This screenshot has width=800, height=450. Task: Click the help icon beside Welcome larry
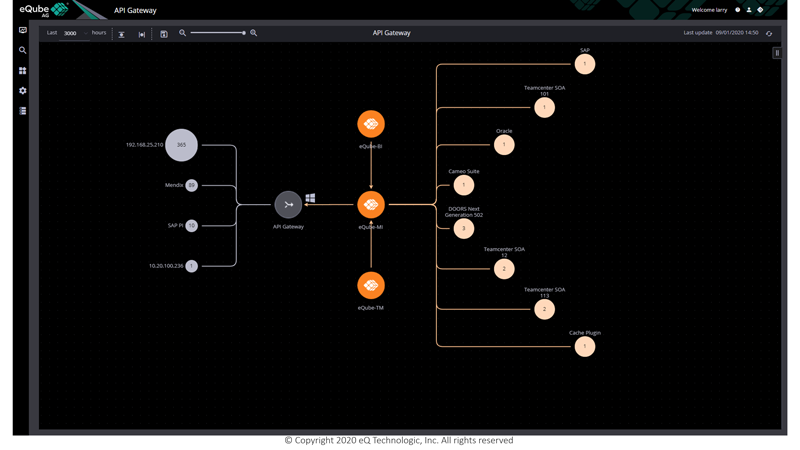[x=738, y=10]
